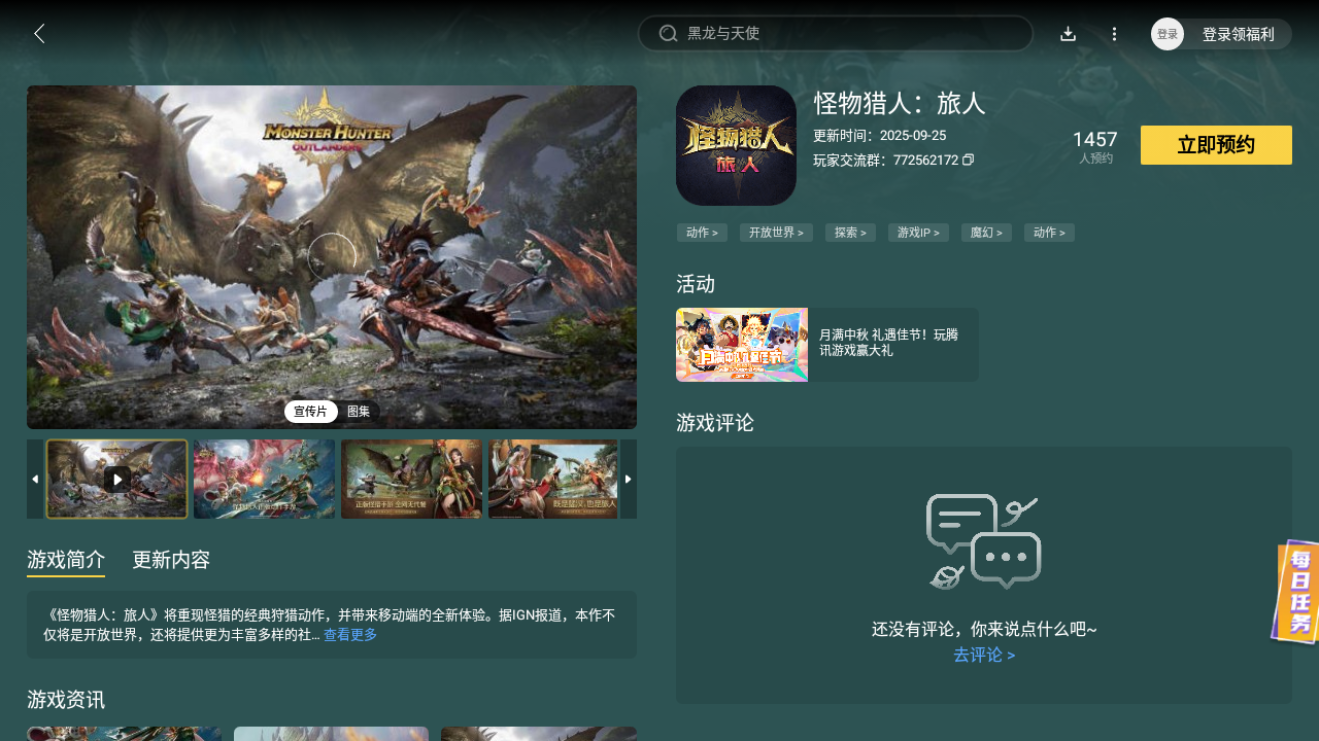The image size is (1319, 741).
Task: Click the title 怪物猎人：旅人
Action: (x=899, y=104)
